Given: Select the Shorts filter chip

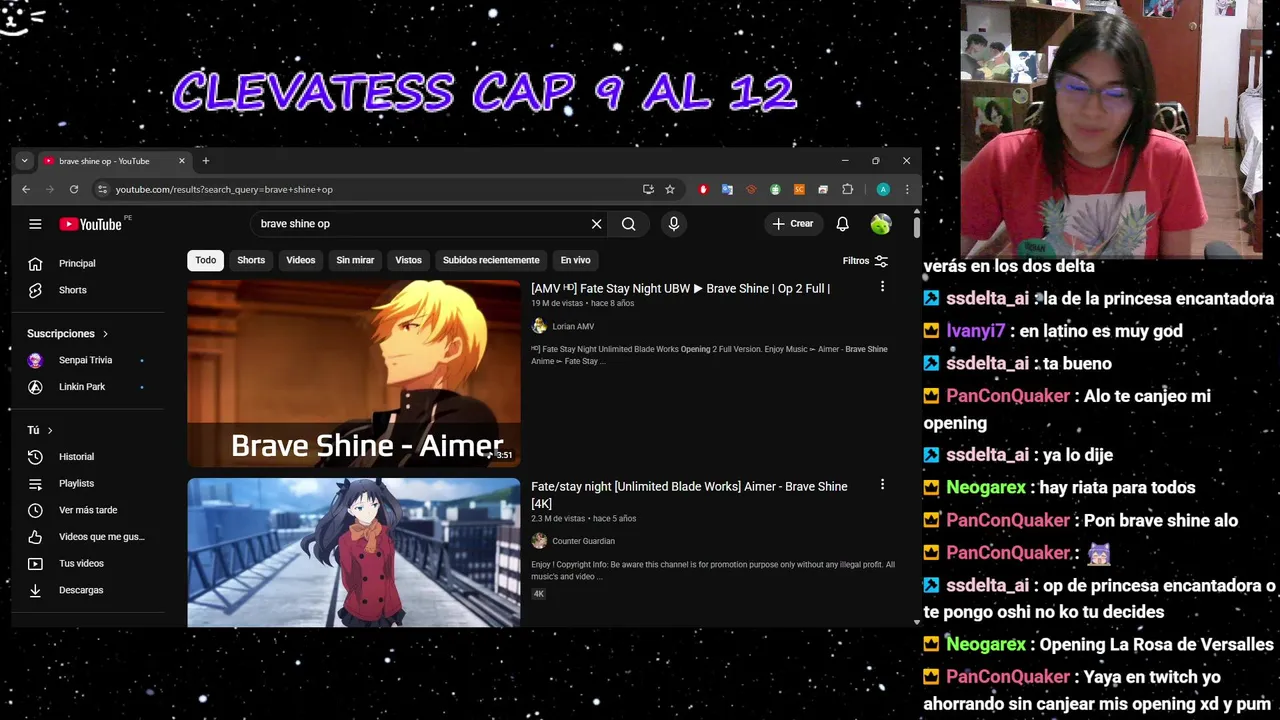Looking at the screenshot, I should (251, 260).
